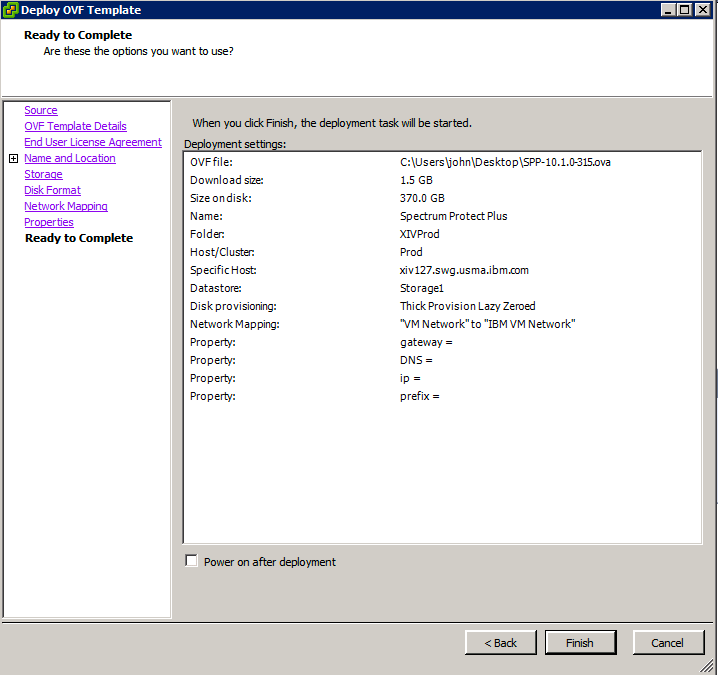Click the window resize grip corner
Screen dimensions: 718x675
(x=707, y=666)
